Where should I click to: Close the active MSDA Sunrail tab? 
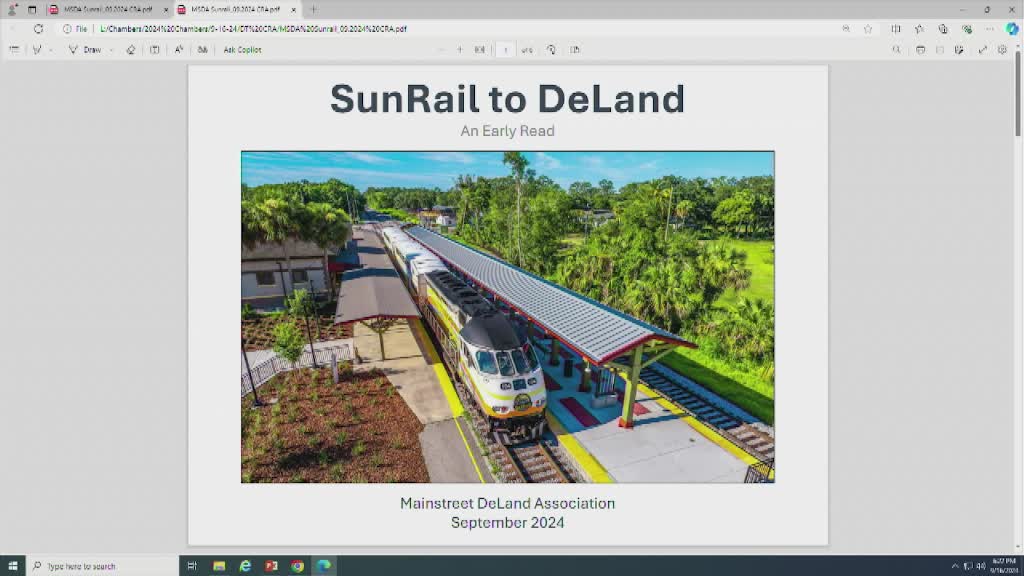pos(293,10)
